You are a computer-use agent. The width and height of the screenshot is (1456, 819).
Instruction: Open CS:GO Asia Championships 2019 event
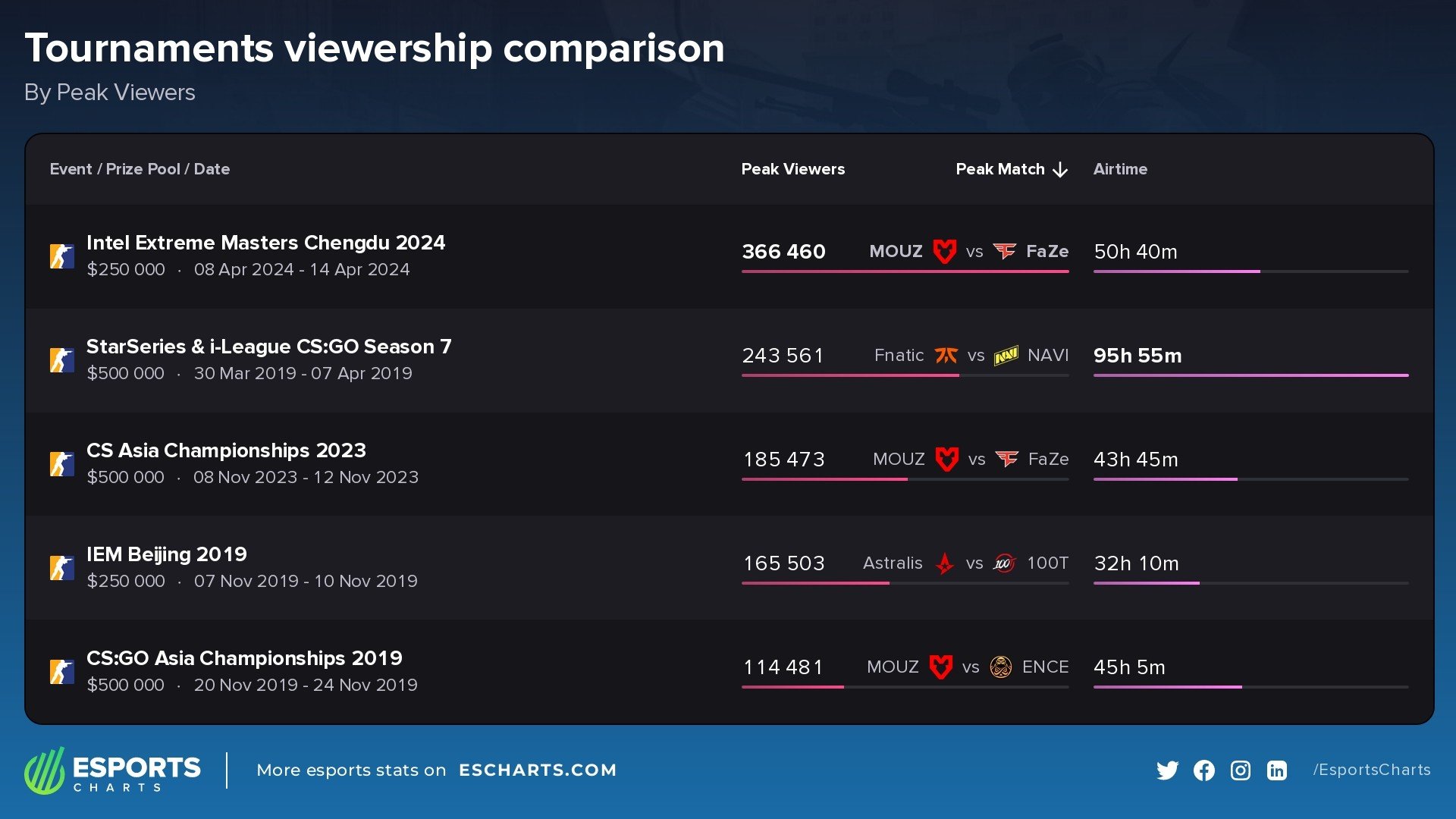[244, 658]
